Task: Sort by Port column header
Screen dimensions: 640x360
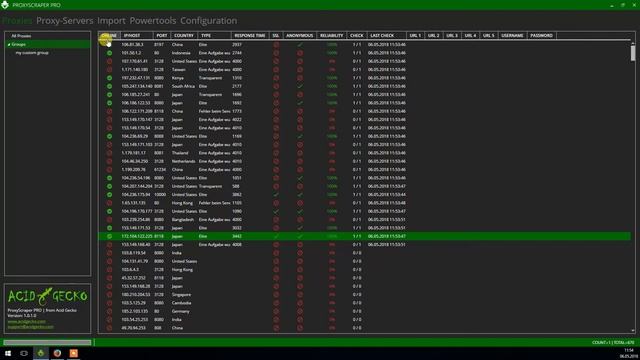Action: [162, 36]
